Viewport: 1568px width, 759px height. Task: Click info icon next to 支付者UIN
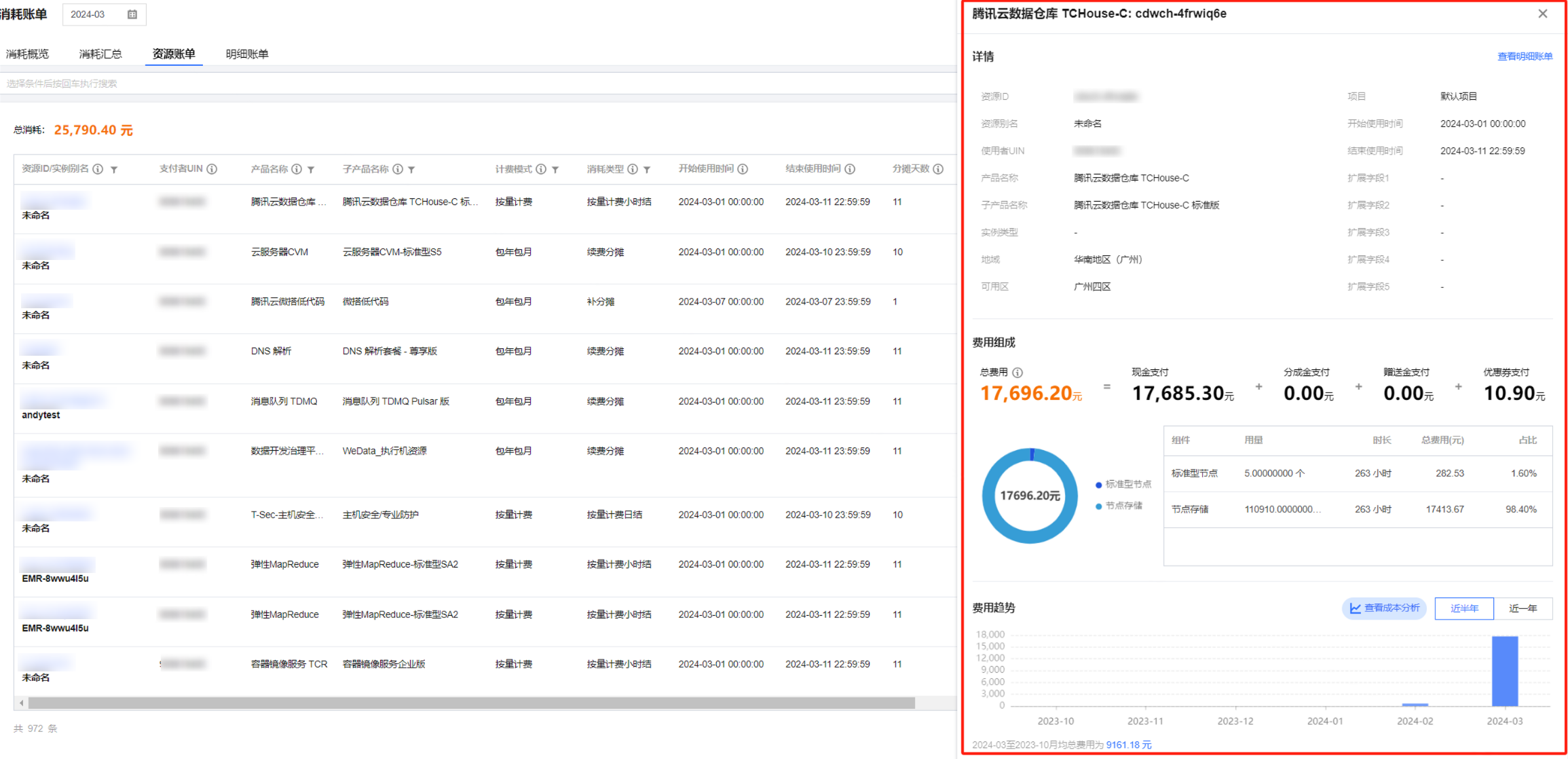point(212,169)
